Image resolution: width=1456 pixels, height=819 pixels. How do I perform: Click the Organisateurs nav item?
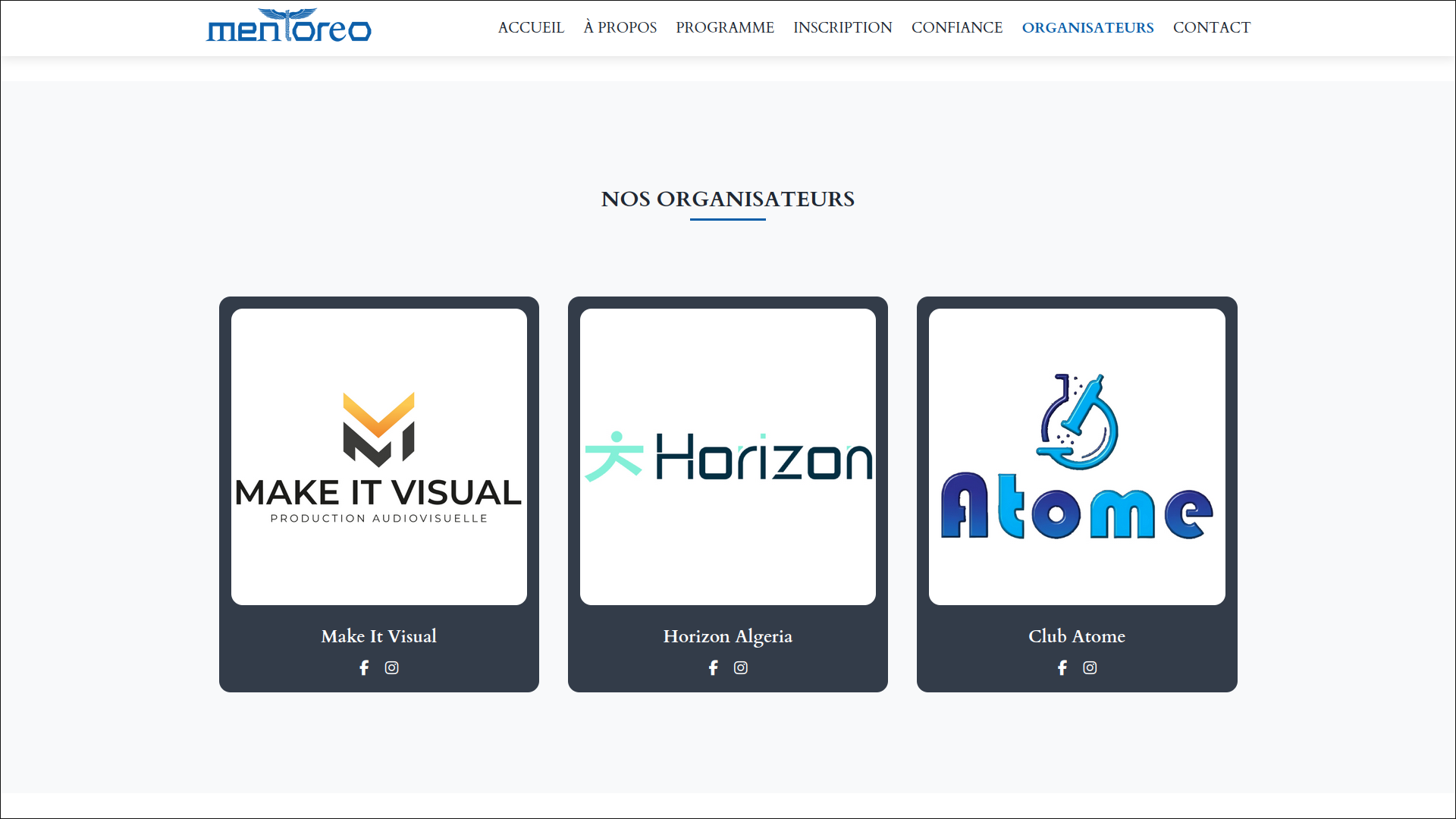click(1087, 27)
